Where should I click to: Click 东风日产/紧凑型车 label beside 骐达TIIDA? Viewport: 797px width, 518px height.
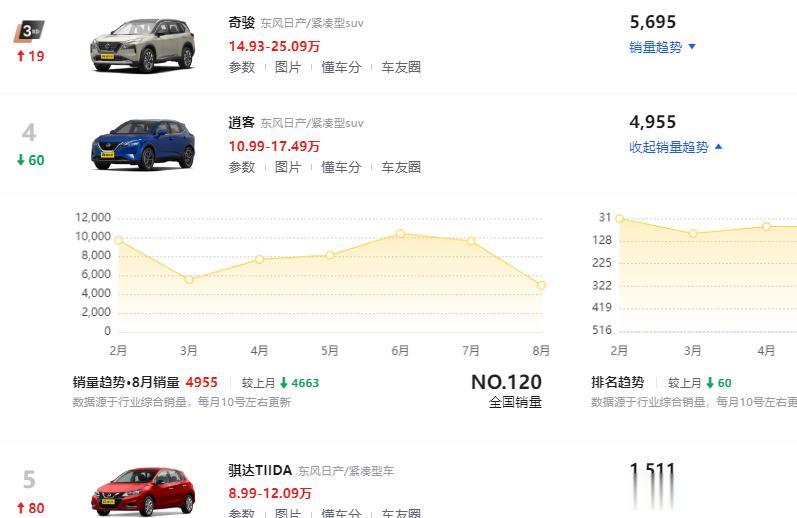[x=346, y=471]
